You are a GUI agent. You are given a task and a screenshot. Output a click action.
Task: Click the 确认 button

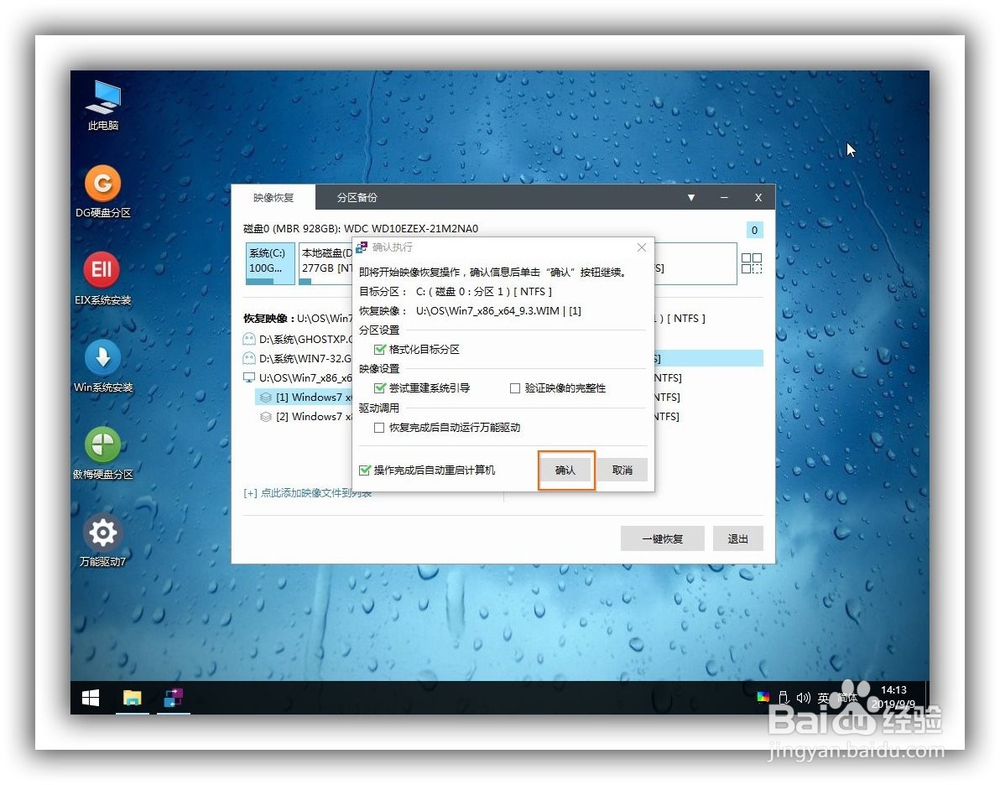tap(566, 470)
